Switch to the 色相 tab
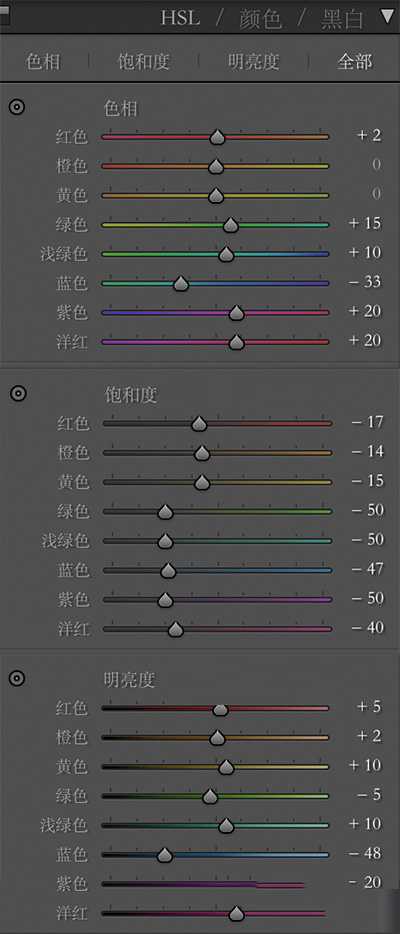 pyautogui.click(x=43, y=62)
